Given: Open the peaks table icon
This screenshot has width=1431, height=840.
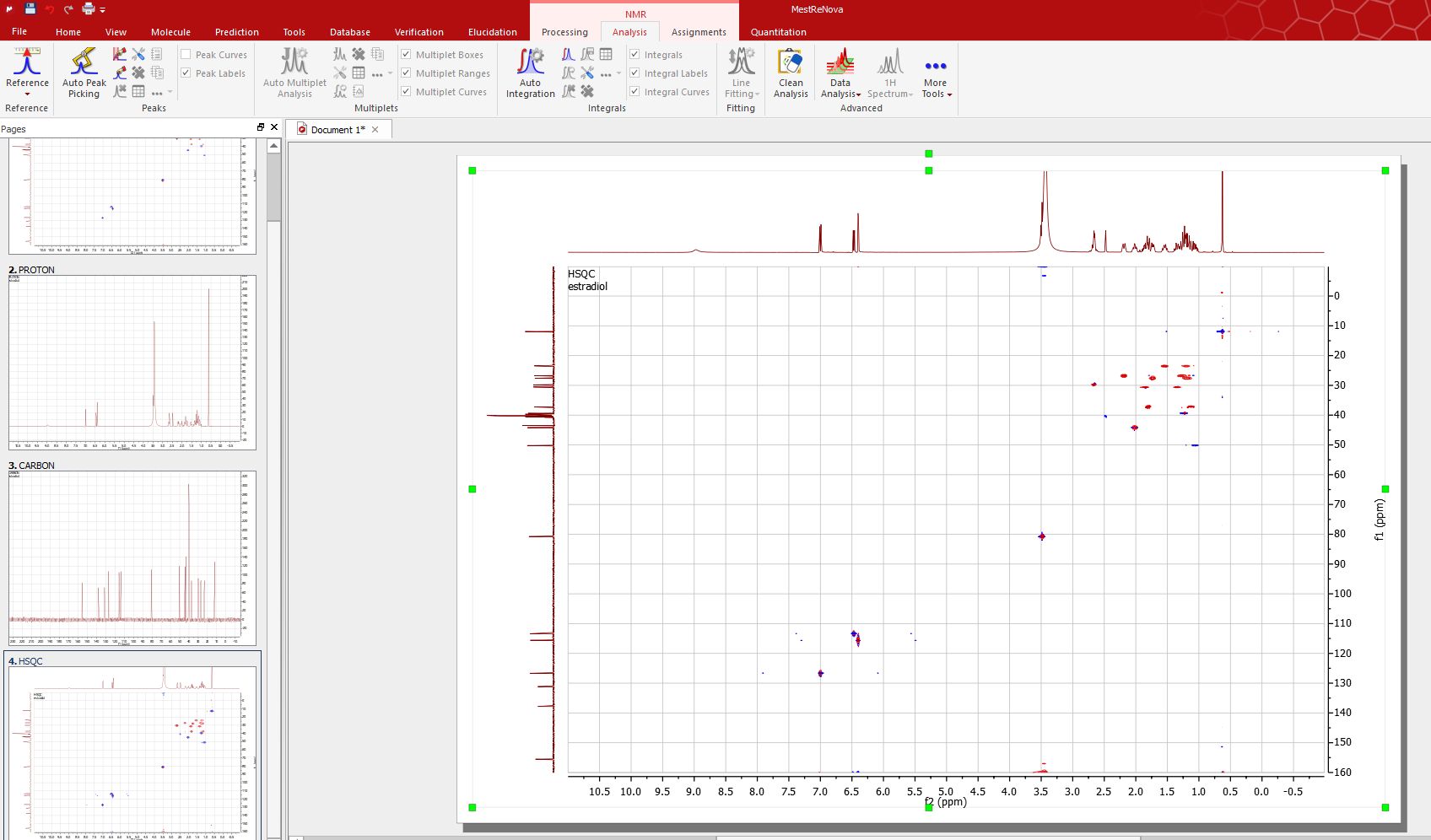Looking at the screenshot, I should click(x=138, y=91).
